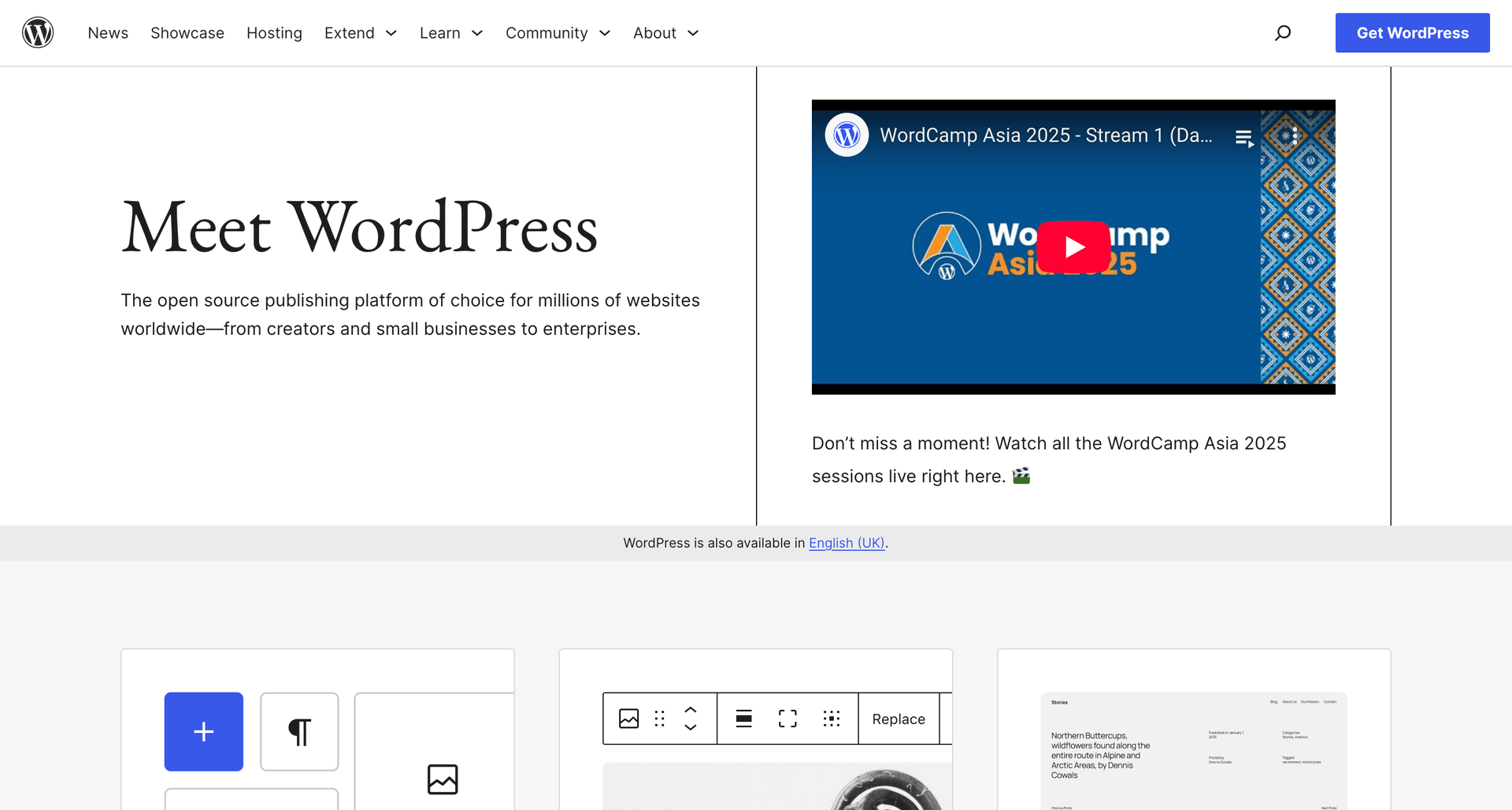The image size is (1512, 810).
Task: Follow the English (UK) link
Action: [847, 543]
